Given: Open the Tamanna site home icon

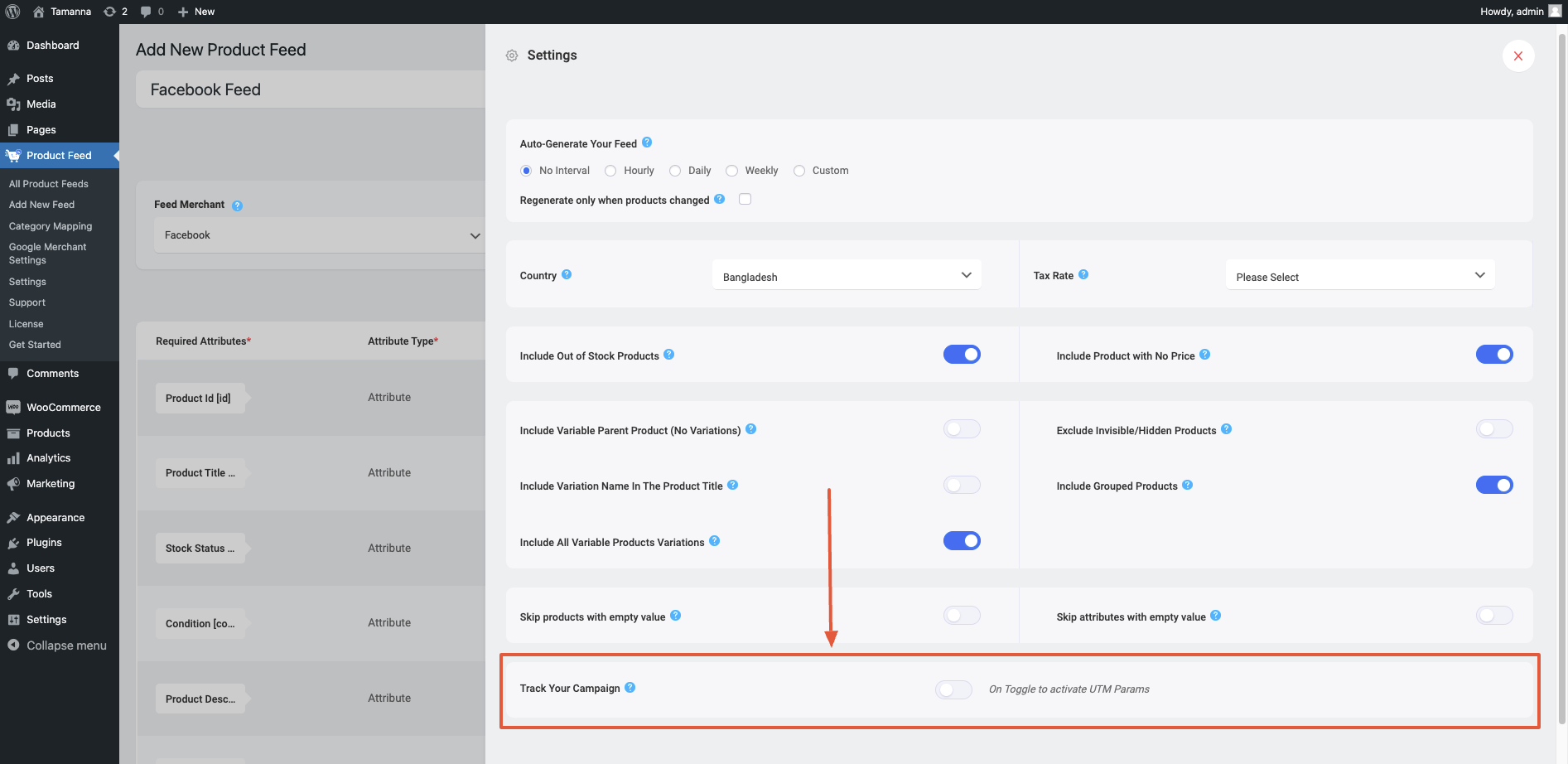Looking at the screenshot, I should tap(38, 12).
